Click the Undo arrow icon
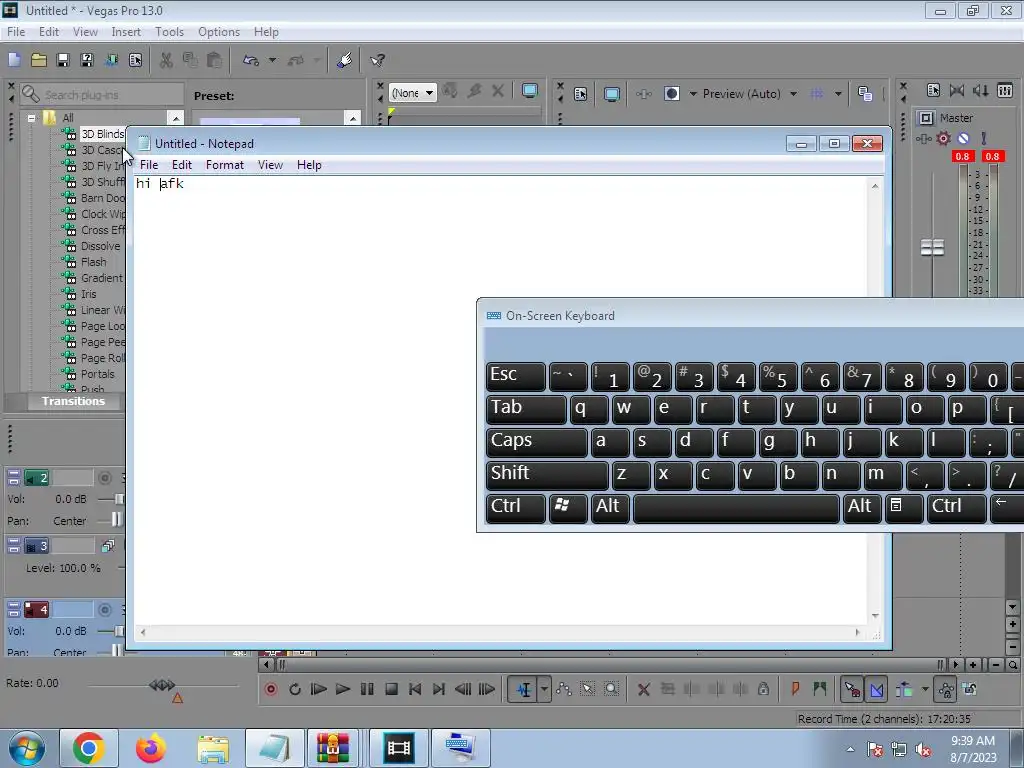The width and height of the screenshot is (1024, 768). (251, 60)
